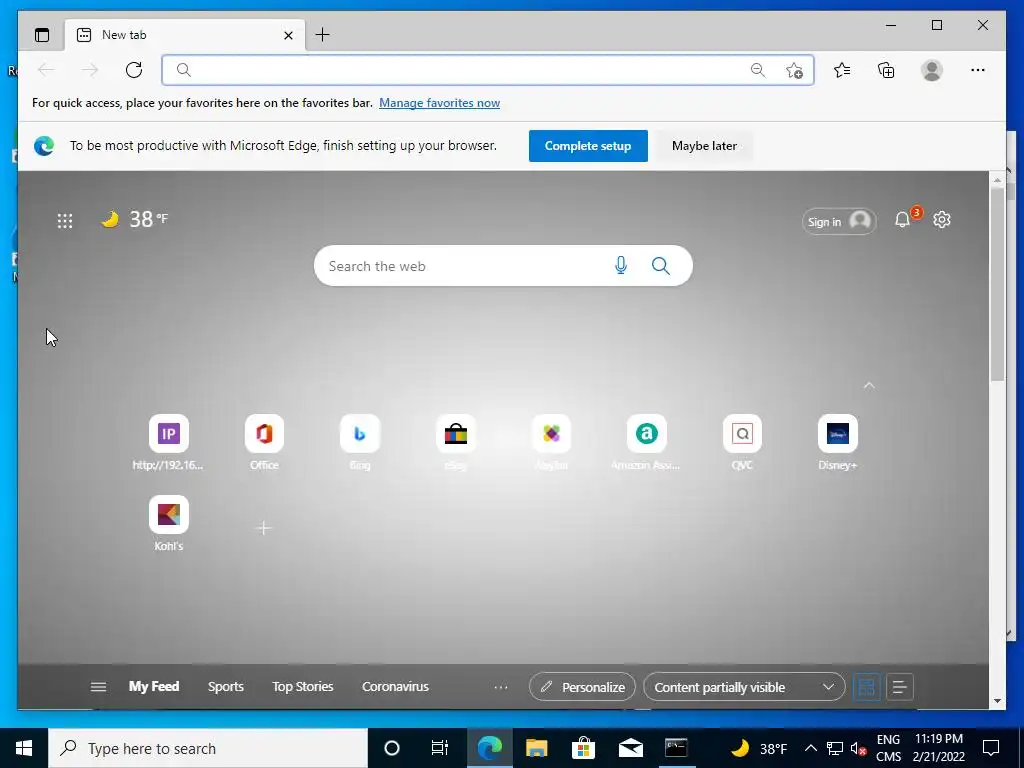The width and height of the screenshot is (1024, 768).
Task: Click the Sign in button
Action: tap(839, 221)
